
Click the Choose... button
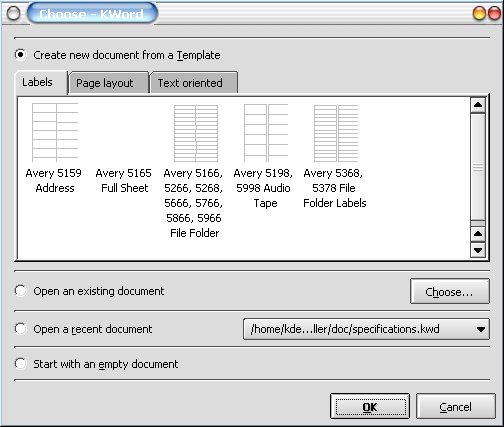pos(450,292)
